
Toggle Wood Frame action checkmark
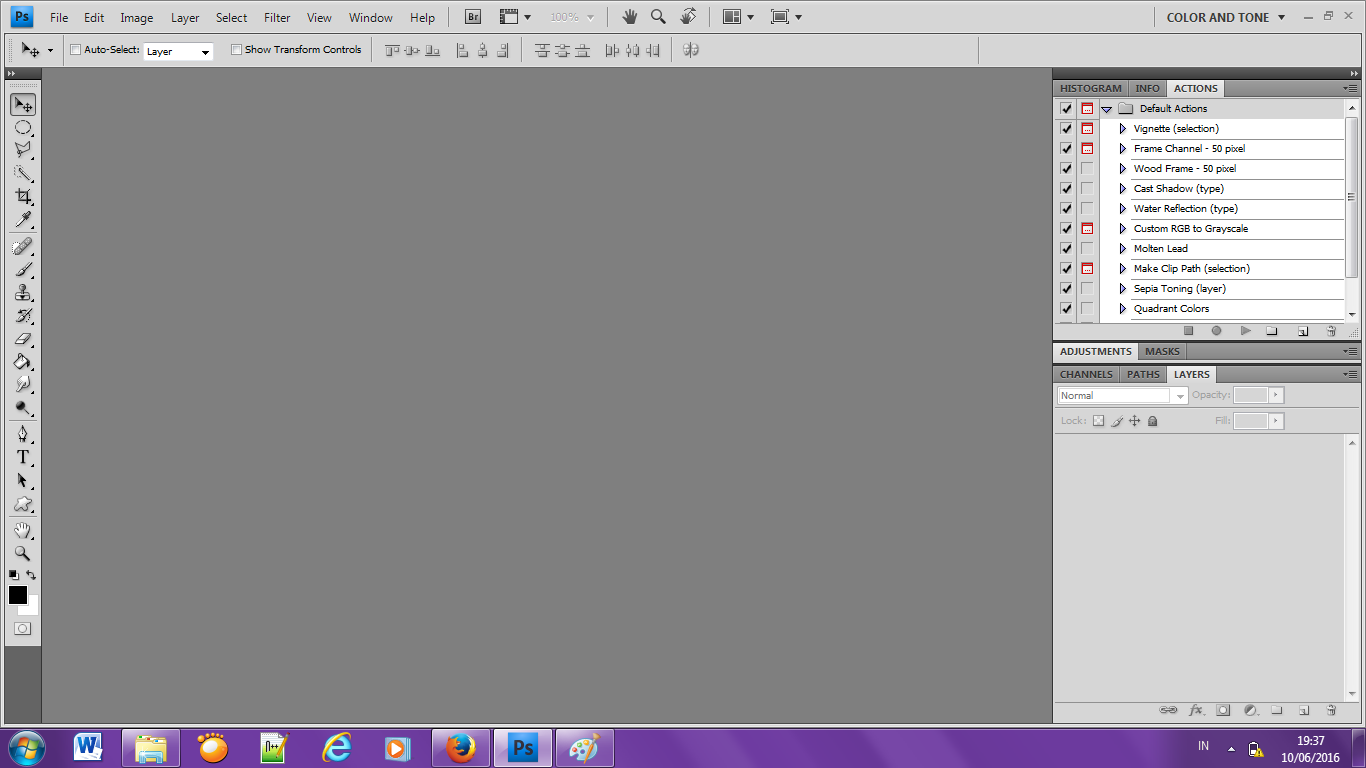click(1066, 168)
